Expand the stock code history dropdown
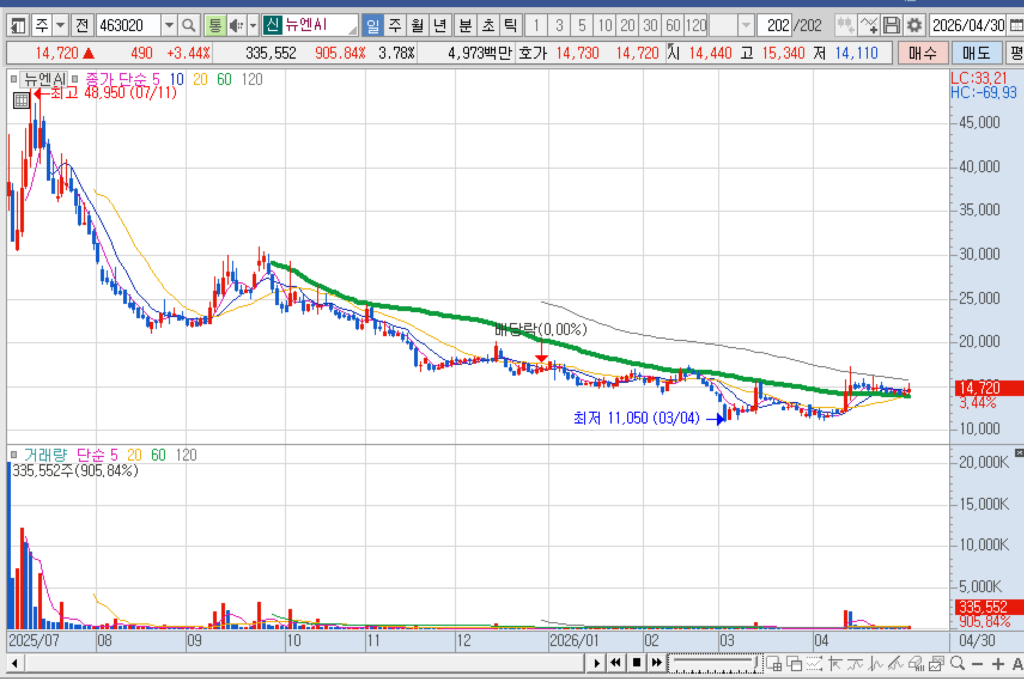1024x679 pixels. tap(169, 25)
